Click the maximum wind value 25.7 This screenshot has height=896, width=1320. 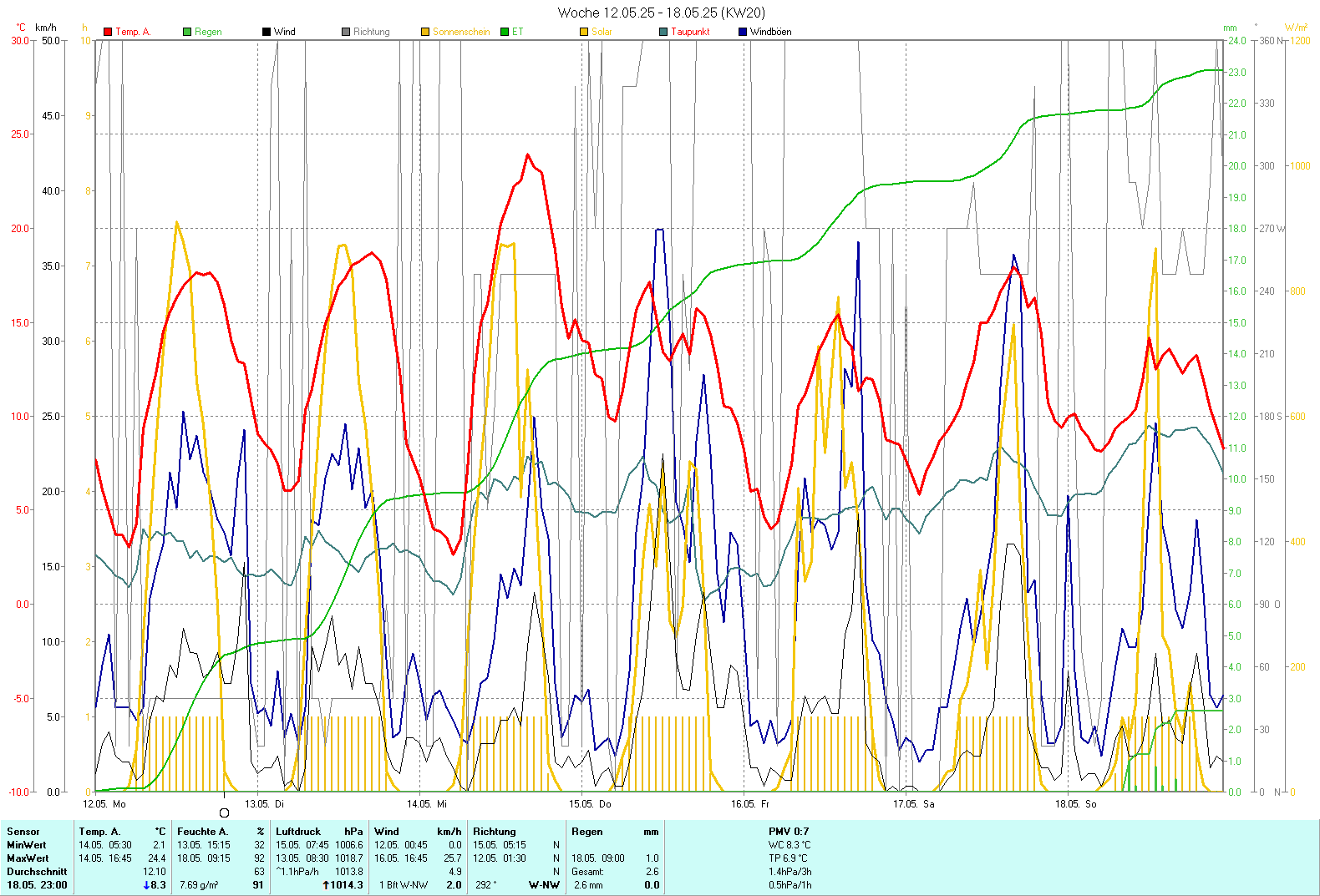[453, 858]
